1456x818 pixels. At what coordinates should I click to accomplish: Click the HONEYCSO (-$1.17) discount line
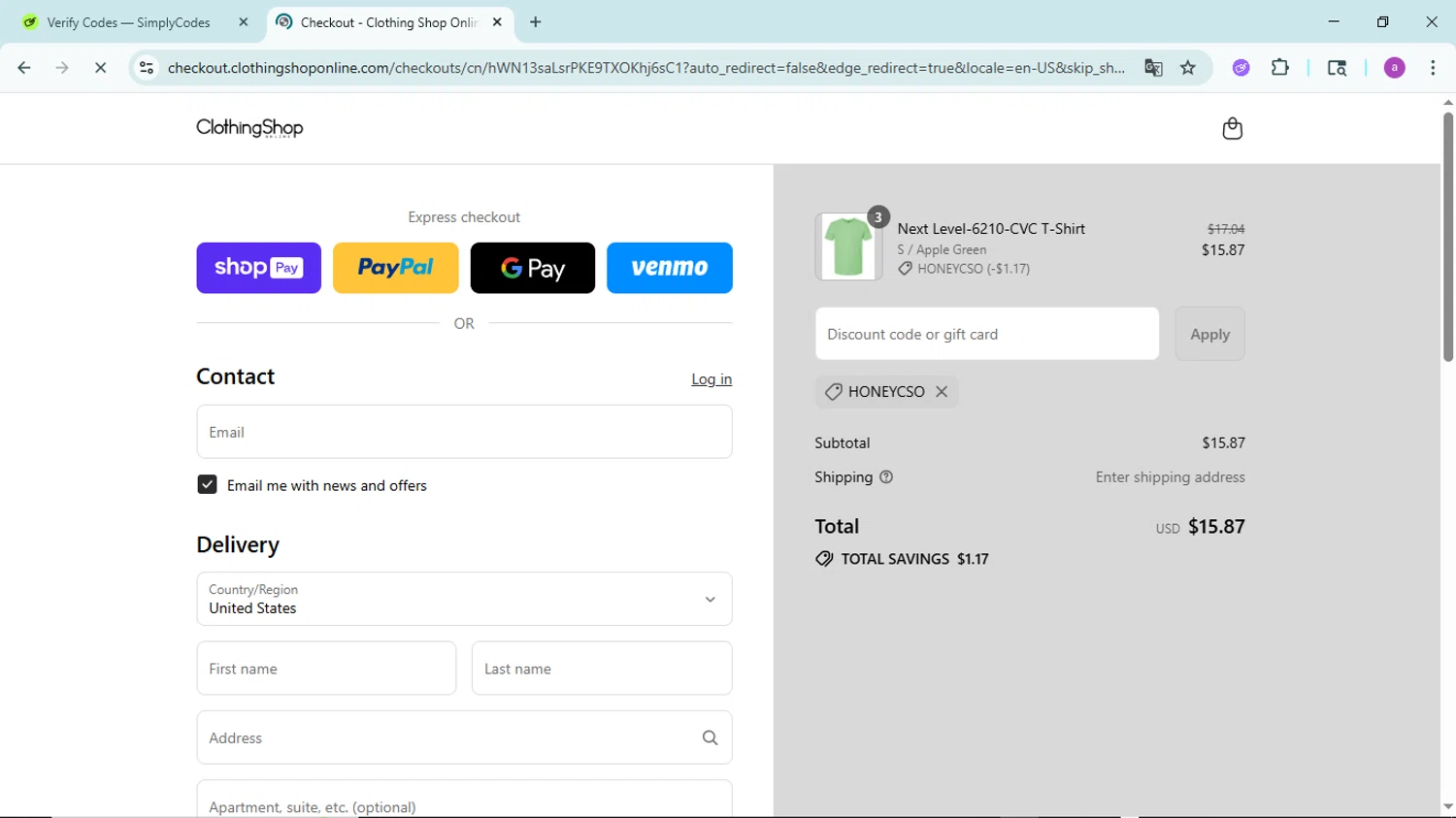tap(964, 269)
